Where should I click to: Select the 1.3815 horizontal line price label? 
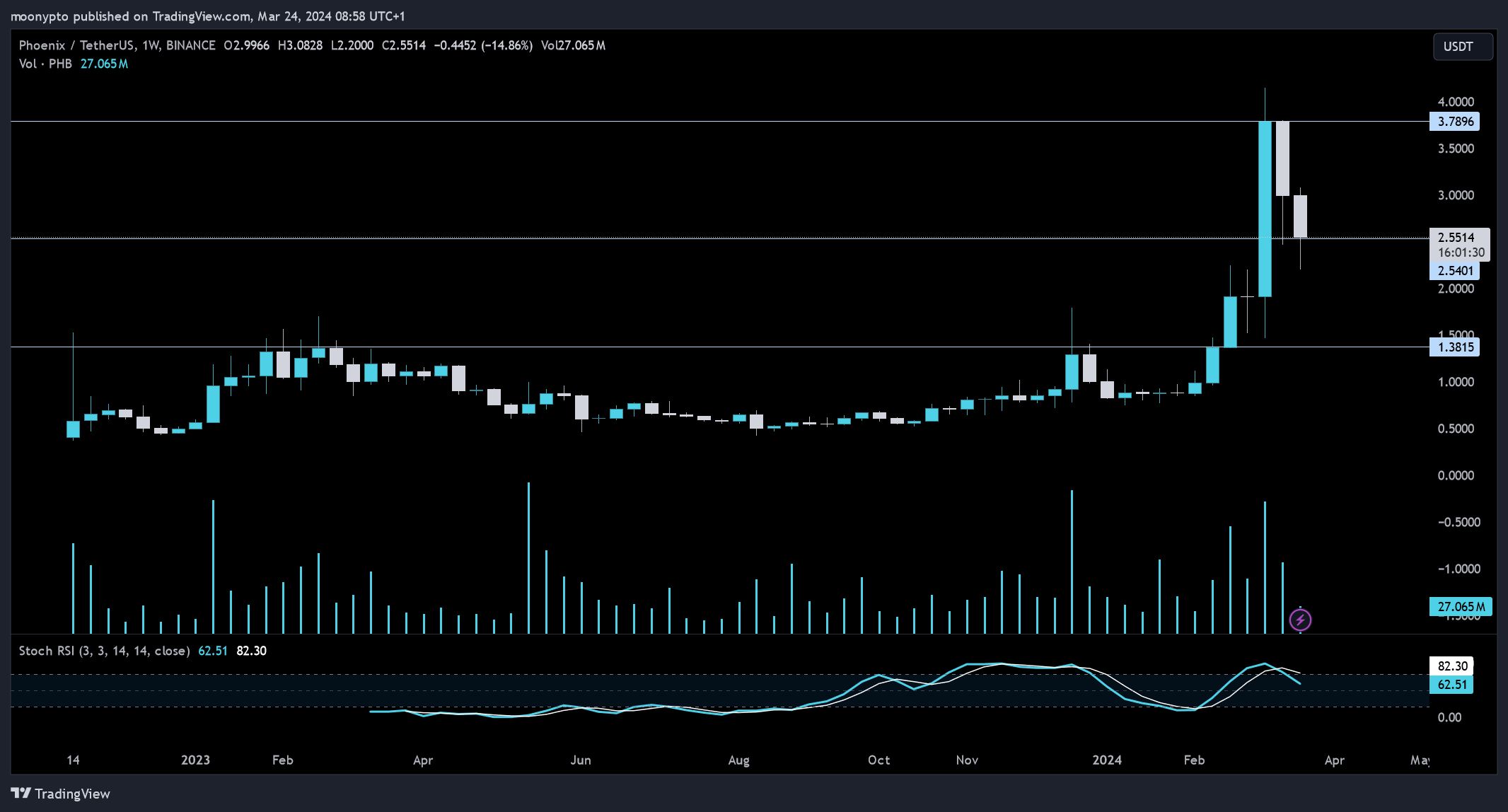(1454, 347)
